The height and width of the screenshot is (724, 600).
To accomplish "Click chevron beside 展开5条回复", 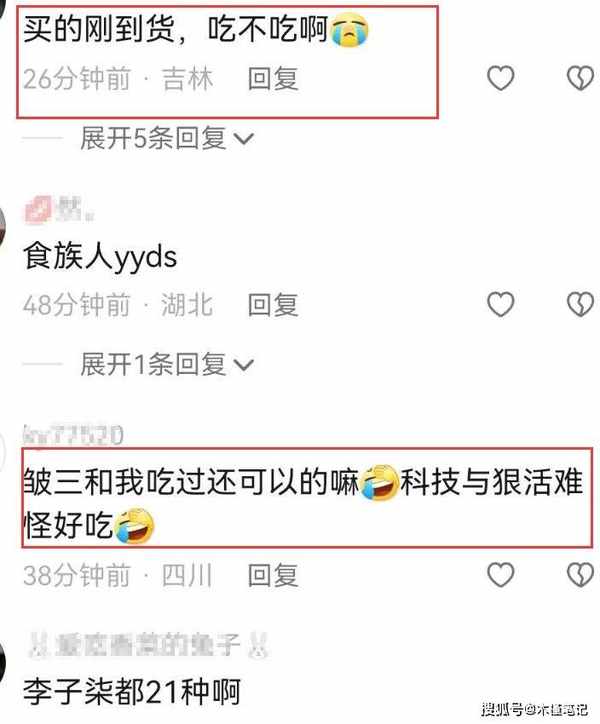I will click(x=244, y=139).
